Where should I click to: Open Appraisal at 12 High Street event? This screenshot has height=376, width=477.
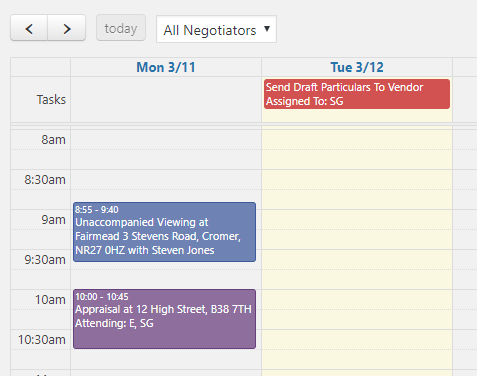[x=164, y=319]
